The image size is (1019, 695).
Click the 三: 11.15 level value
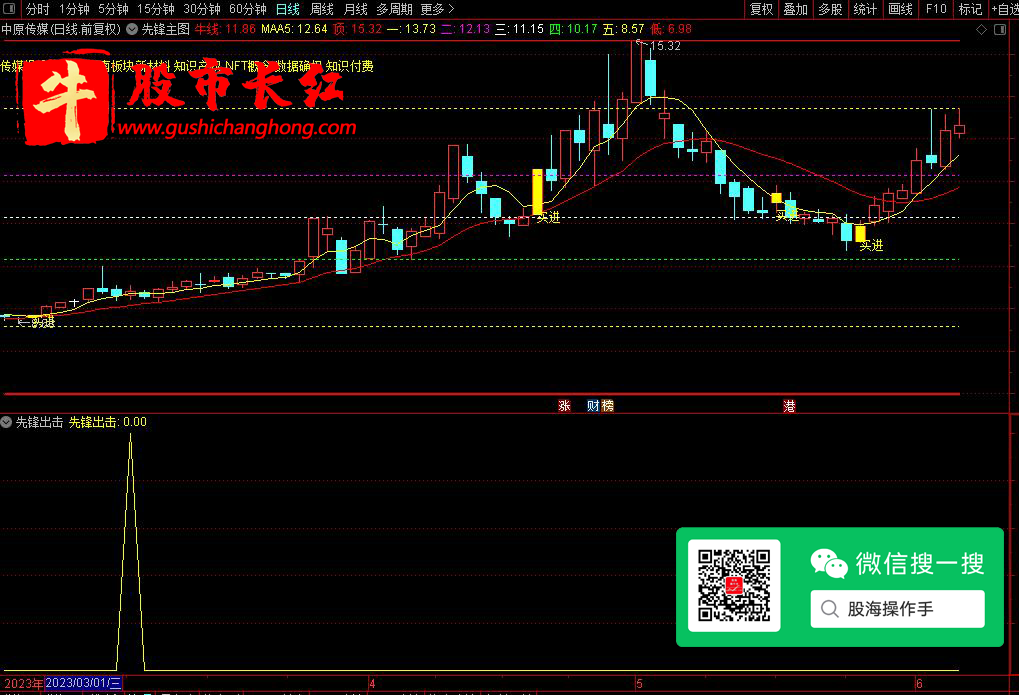pyautogui.click(x=519, y=29)
